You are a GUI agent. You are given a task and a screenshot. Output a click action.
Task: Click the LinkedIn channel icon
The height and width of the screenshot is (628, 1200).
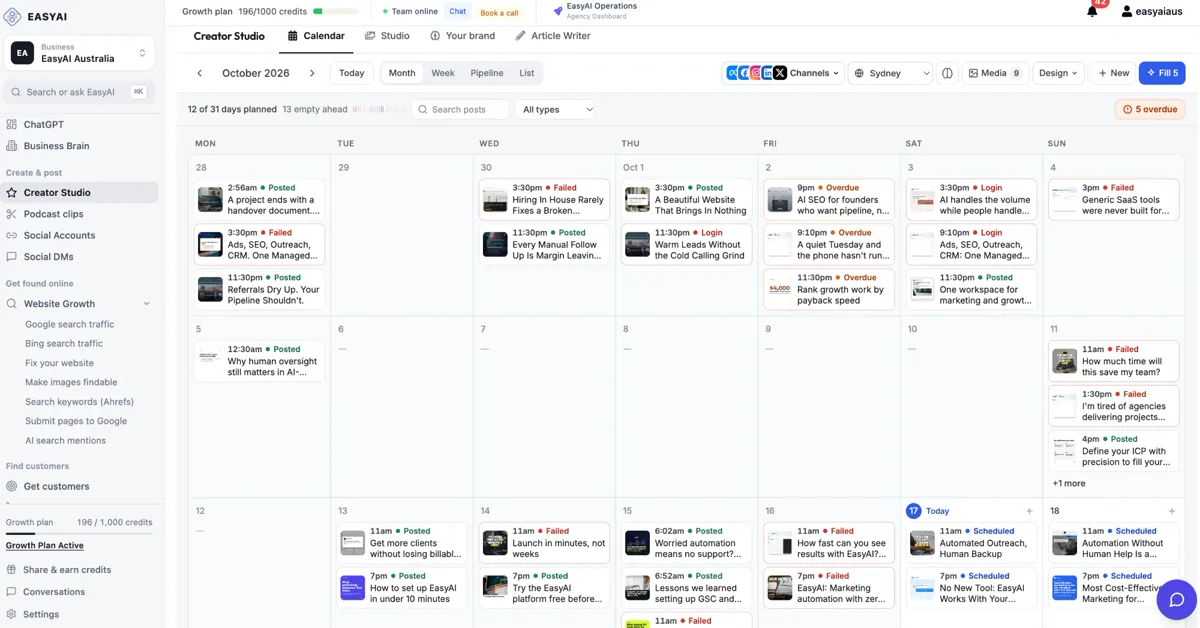click(x=768, y=73)
